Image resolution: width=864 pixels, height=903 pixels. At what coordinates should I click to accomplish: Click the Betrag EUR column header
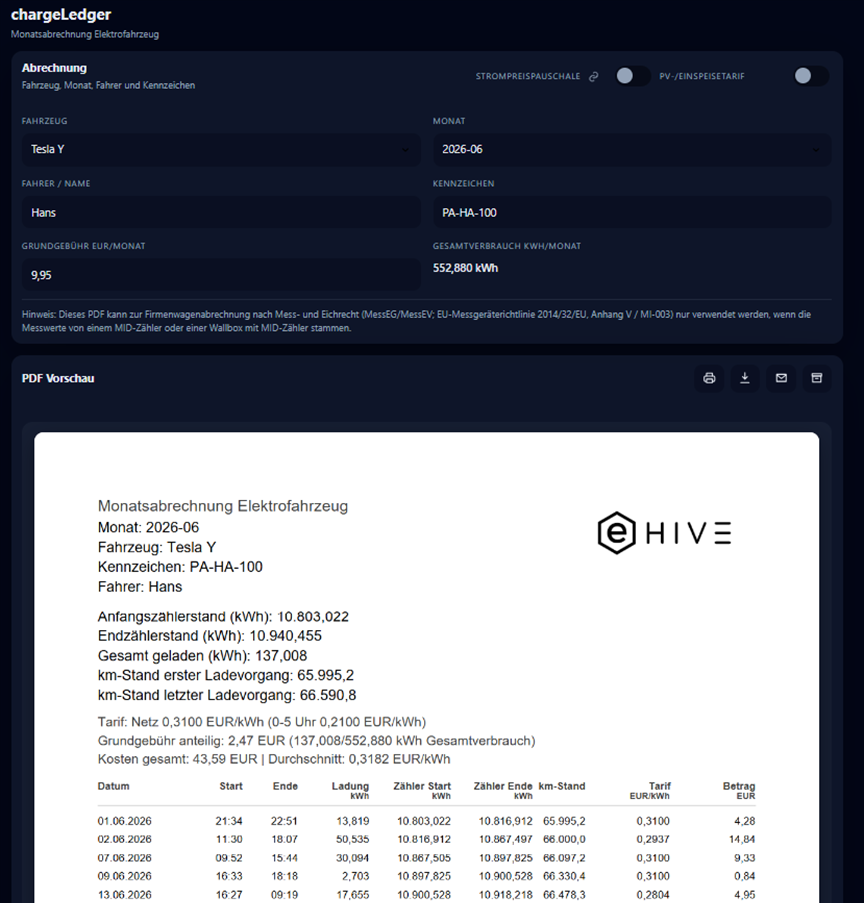click(739, 790)
